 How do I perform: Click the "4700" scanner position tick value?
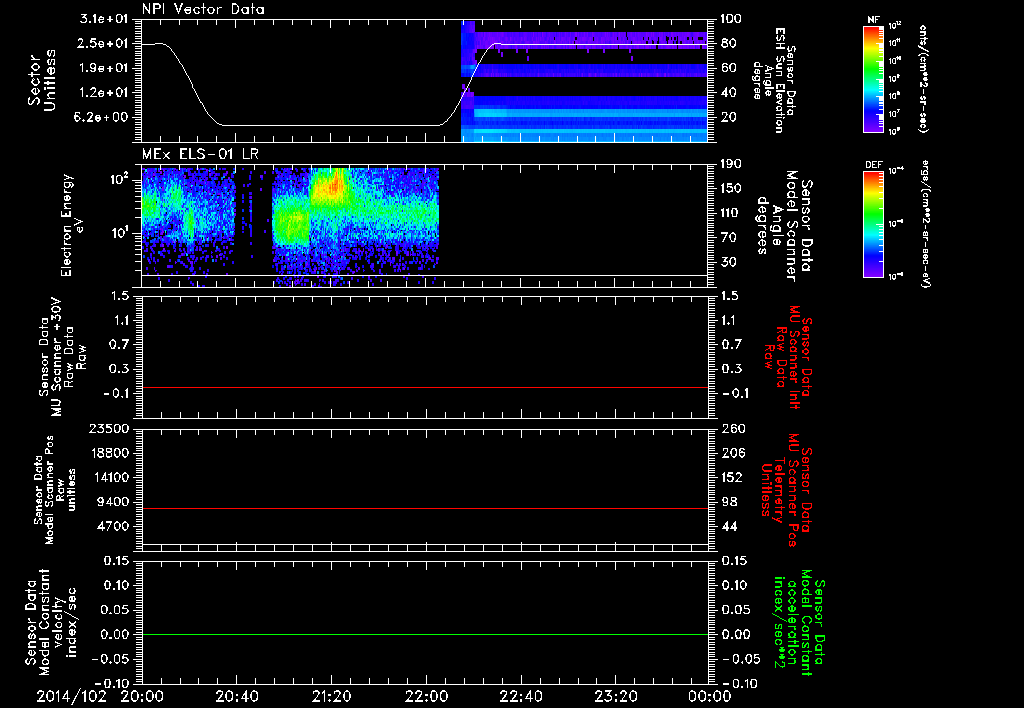(112, 526)
